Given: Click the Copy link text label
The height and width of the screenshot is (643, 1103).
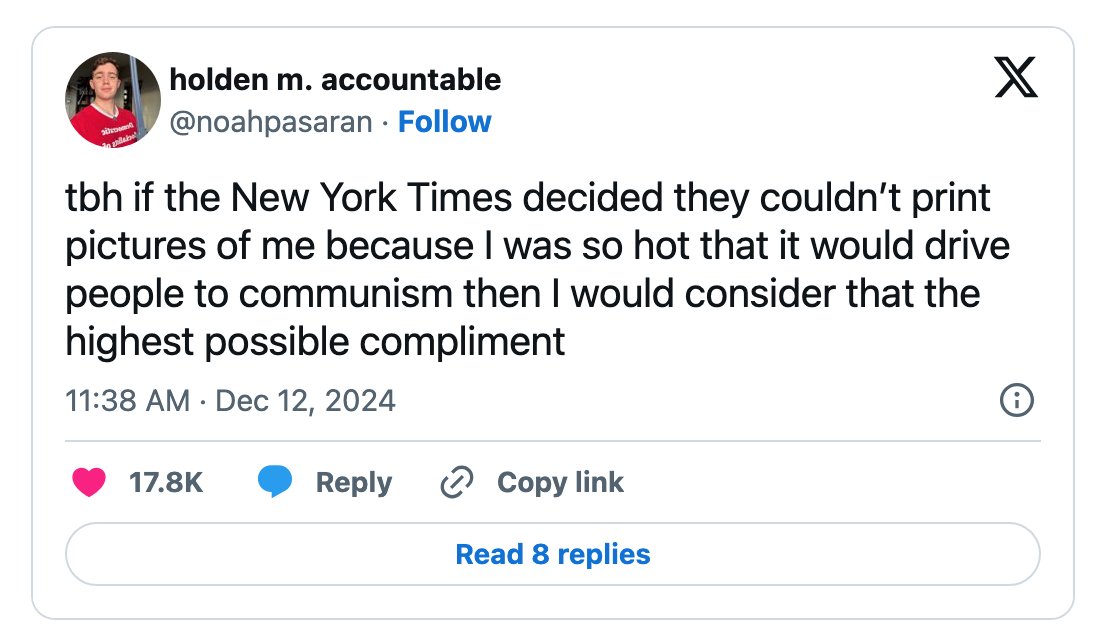Looking at the screenshot, I should pyautogui.click(x=560, y=483).
